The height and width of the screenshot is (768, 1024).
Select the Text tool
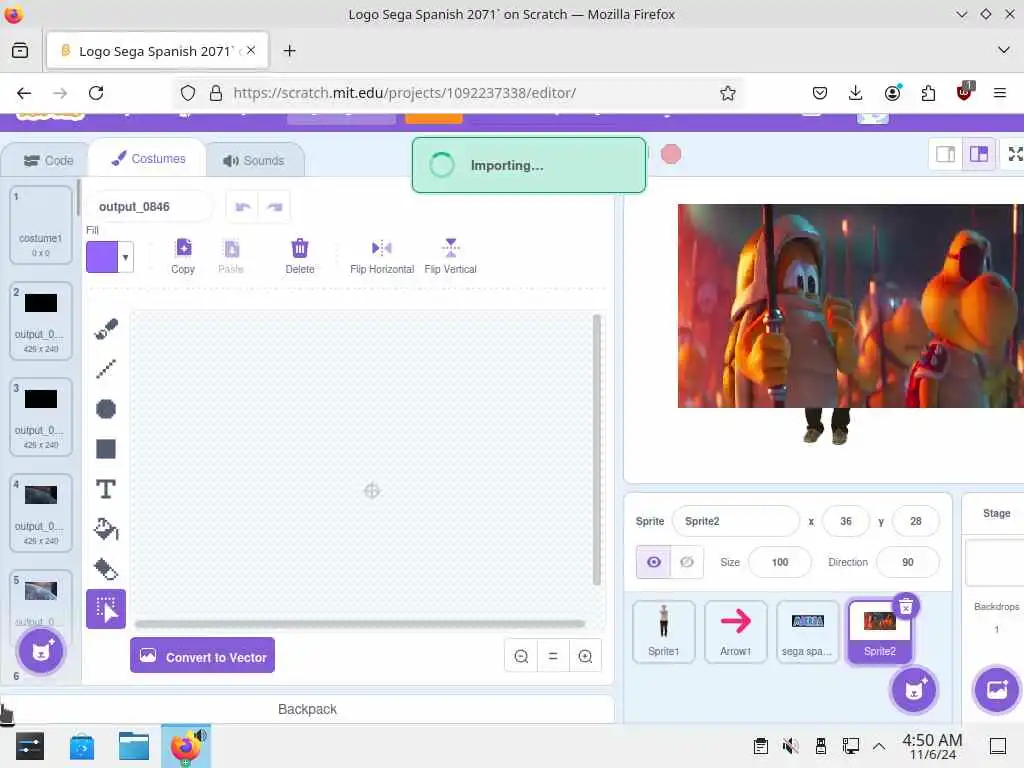pos(106,488)
